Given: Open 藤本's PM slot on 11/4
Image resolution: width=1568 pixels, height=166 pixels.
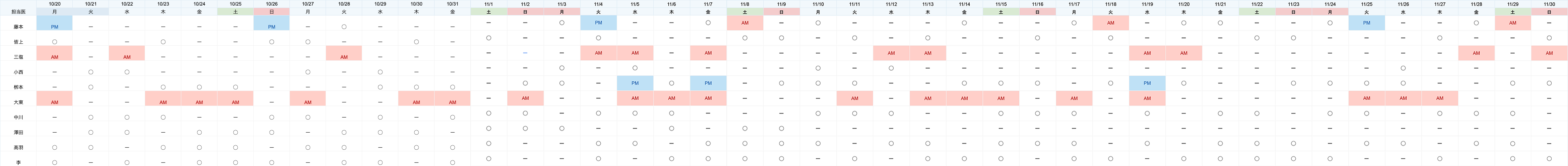Looking at the screenshot, I should coord(598,23).
